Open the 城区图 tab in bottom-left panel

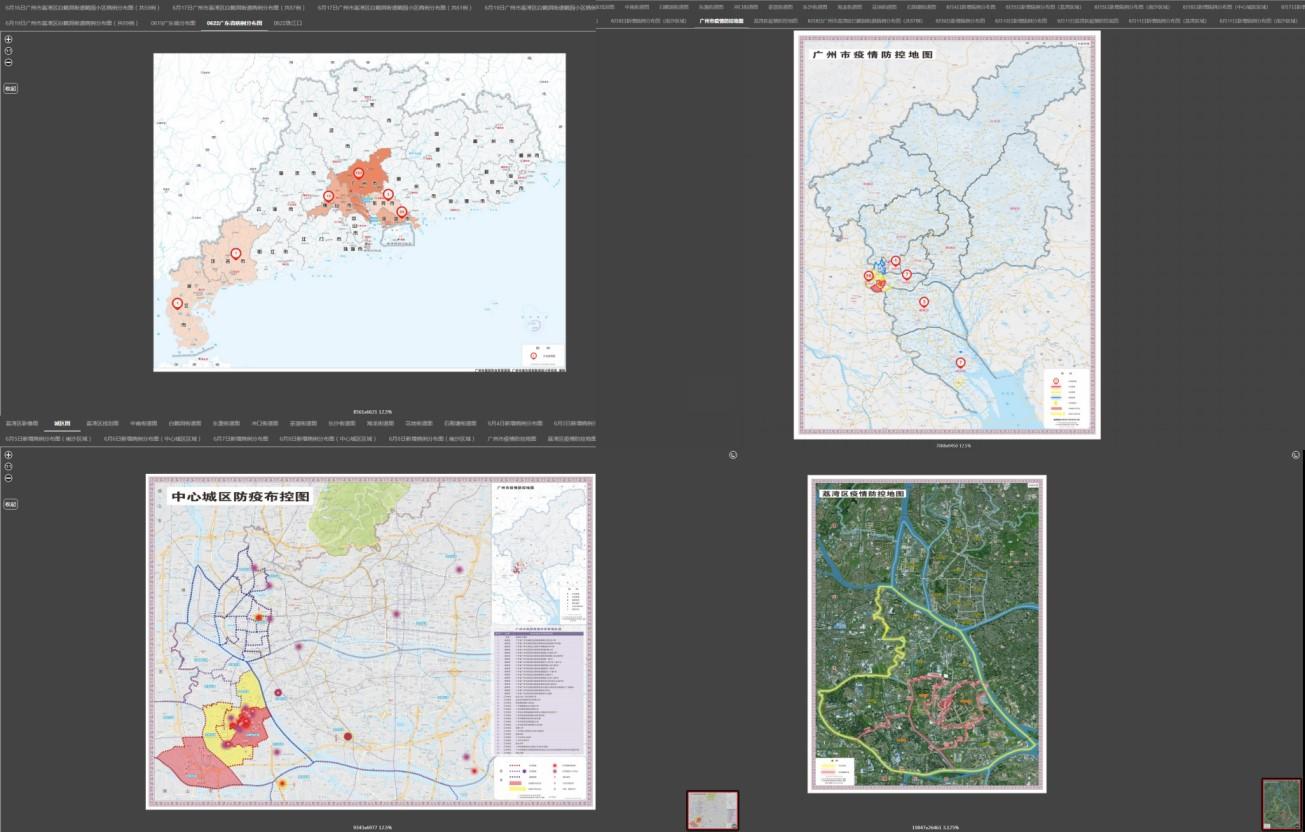[x=62, y=423]
